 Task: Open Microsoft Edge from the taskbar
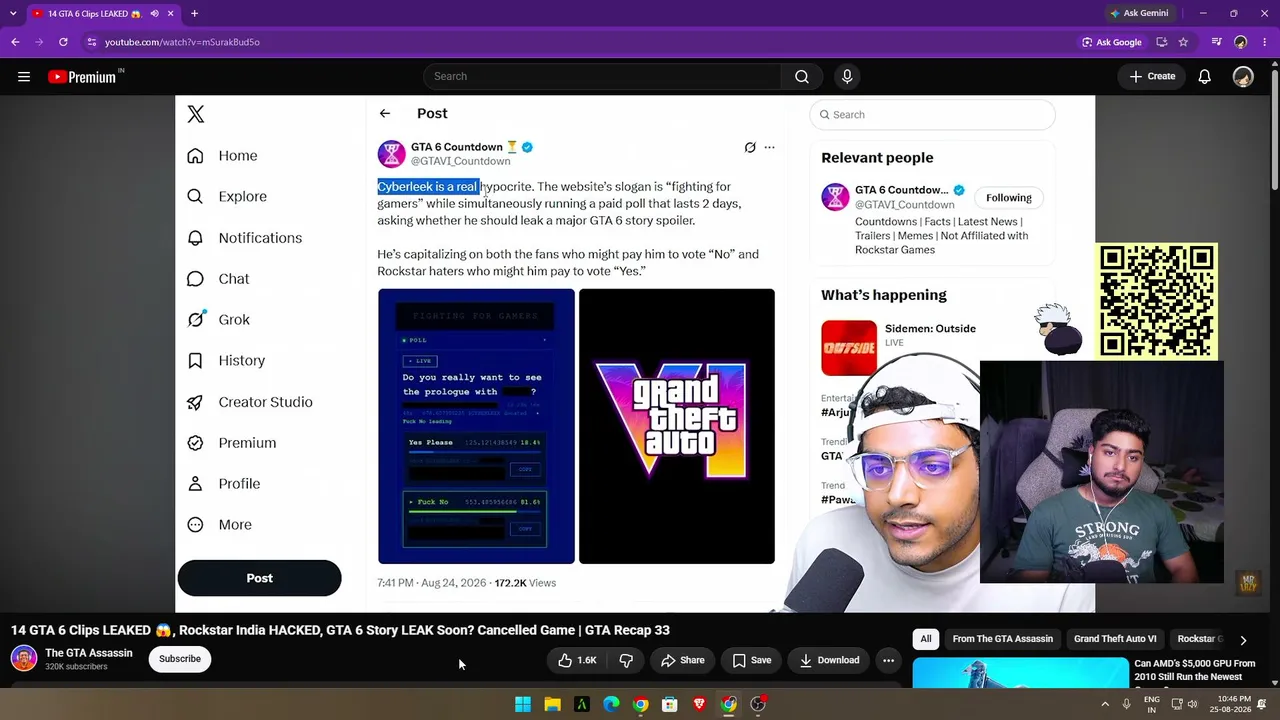611,704
